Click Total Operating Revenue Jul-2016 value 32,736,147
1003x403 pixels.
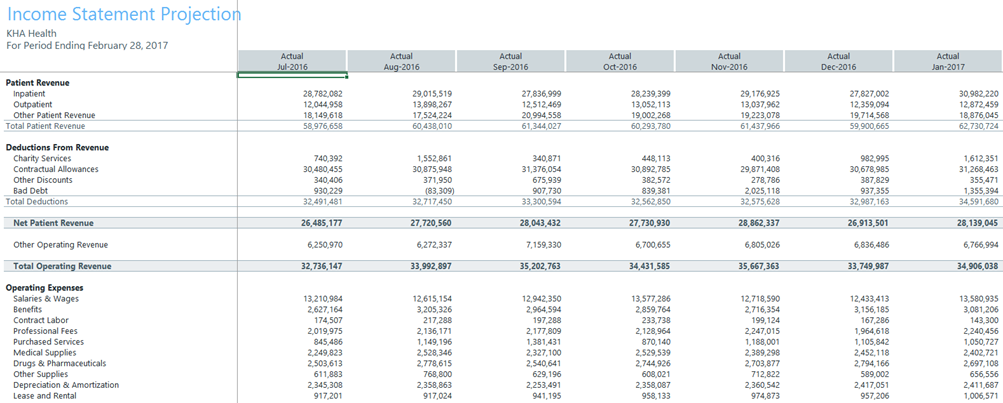322,266
